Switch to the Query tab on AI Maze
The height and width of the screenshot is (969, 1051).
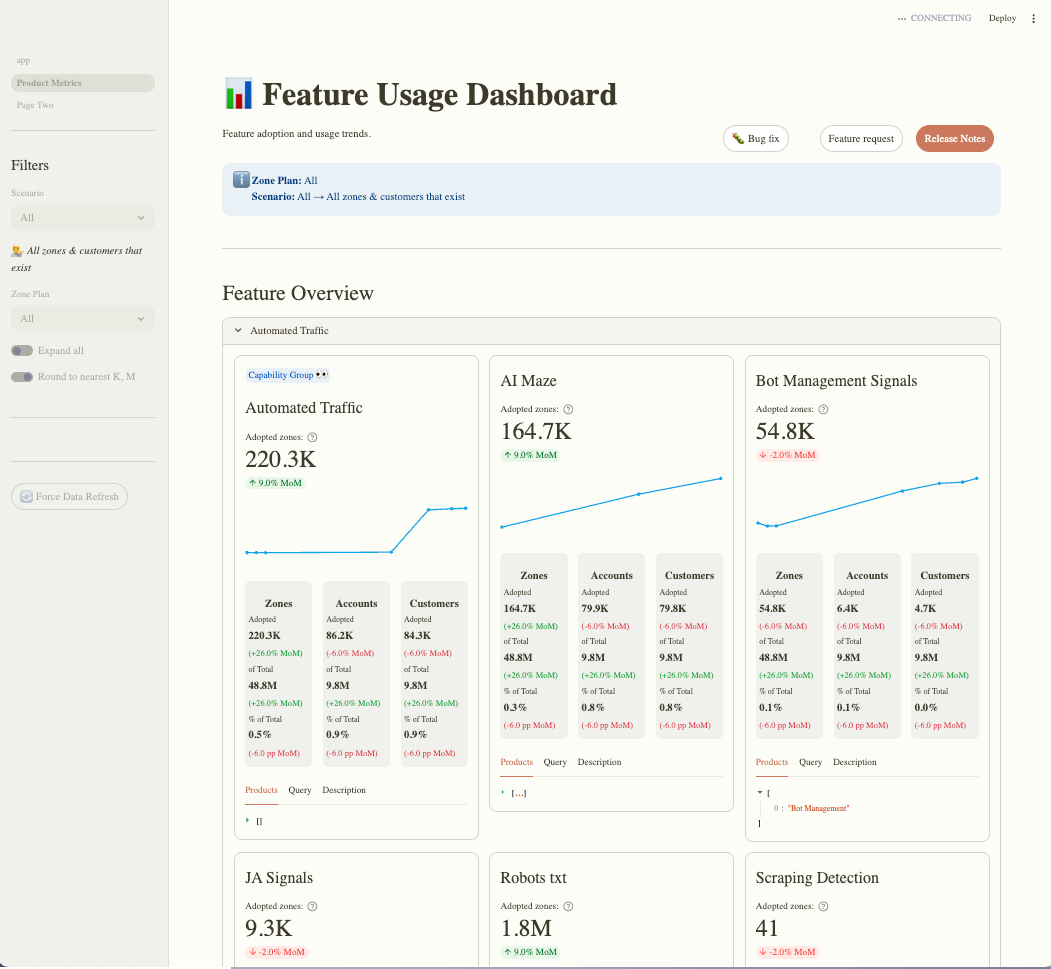pos(555,762)
